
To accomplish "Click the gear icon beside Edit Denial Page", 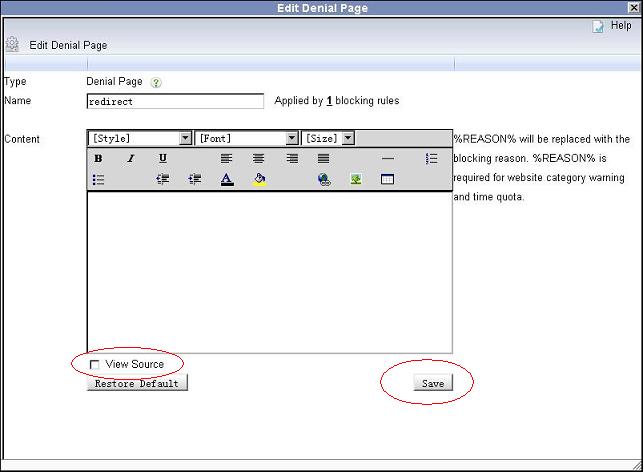I will tap(12, 44).
